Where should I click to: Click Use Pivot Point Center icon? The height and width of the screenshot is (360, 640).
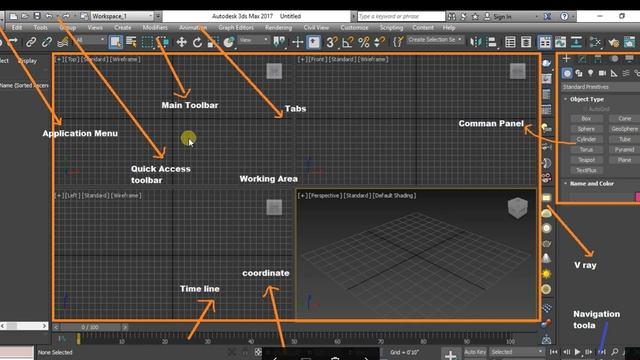279,42
